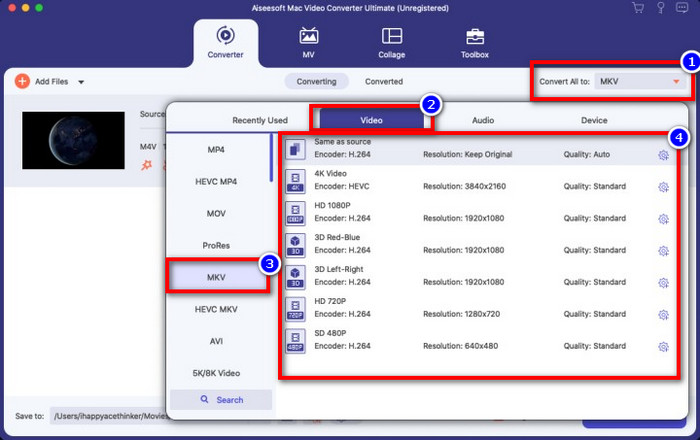Open settings gear for SD 480P
700x440 pixels.
tap(663, 346)
